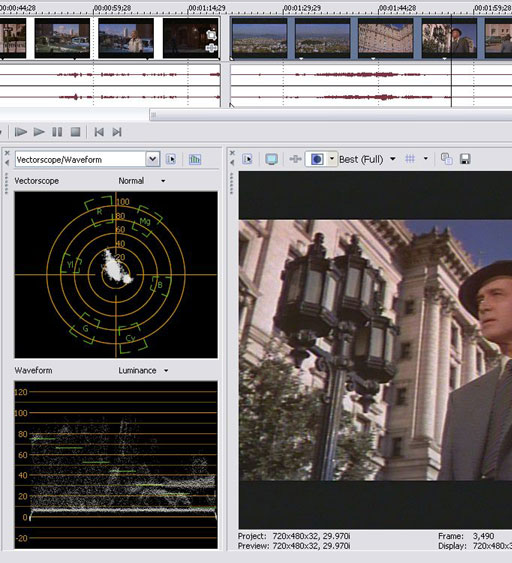Image resolution: width=512 pixels, height=563 pixels.
Task: Go to start of project
Action: coord(99,132)
